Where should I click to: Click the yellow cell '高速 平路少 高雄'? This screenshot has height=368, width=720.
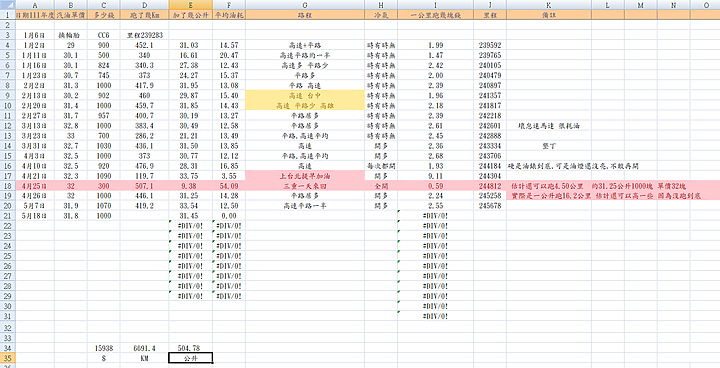tap(305, 106)
